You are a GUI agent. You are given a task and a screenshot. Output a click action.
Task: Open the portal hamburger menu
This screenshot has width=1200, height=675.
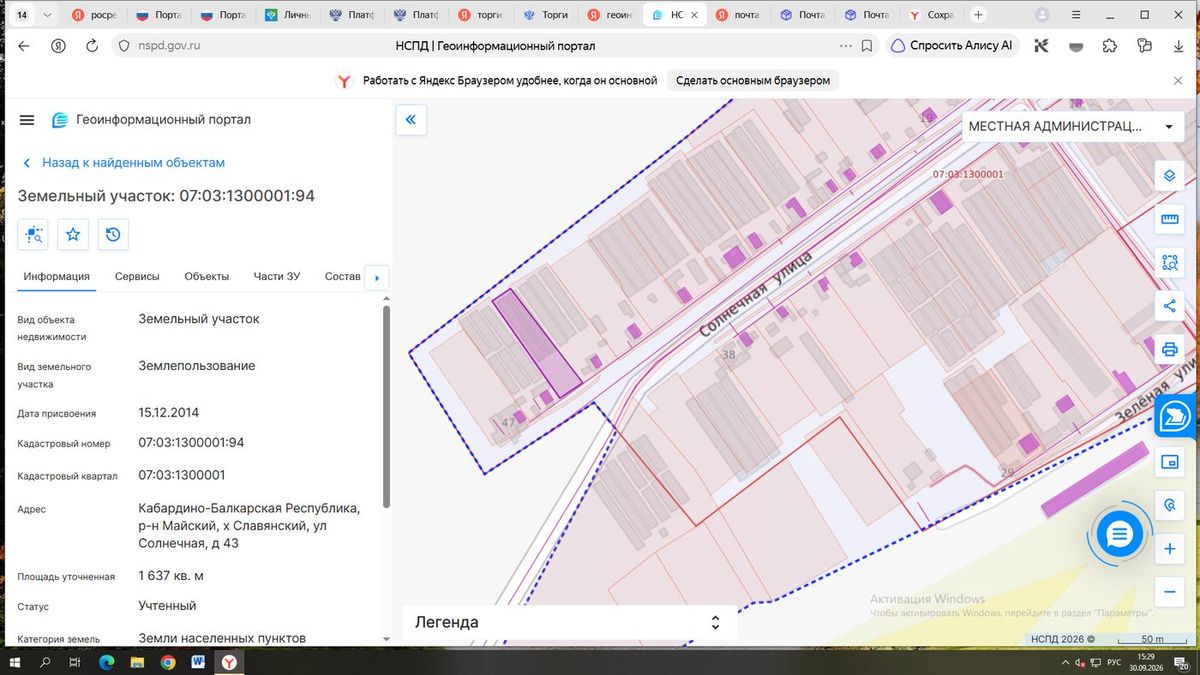[x=27, y=120]
